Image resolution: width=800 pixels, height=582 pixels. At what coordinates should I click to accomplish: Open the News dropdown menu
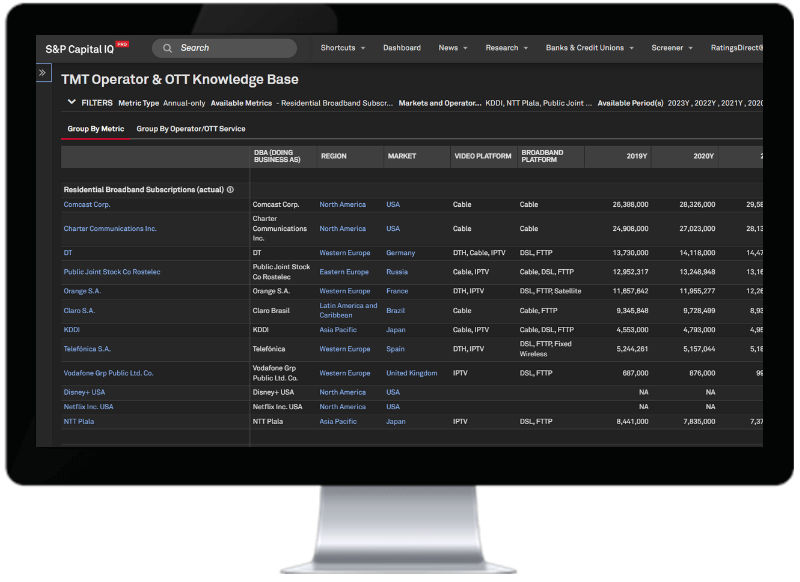[x=453, y=48]
